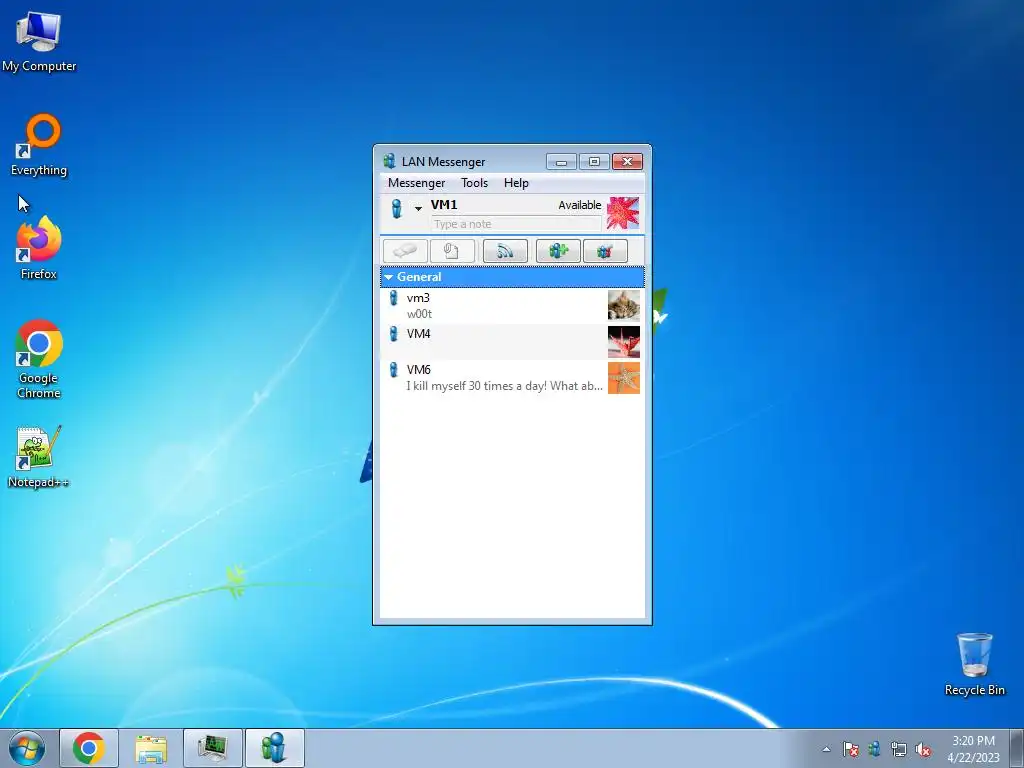The image size is (1024, 768).
Task: Select the Google Chrome desktop shortcut
Action: 39,359
